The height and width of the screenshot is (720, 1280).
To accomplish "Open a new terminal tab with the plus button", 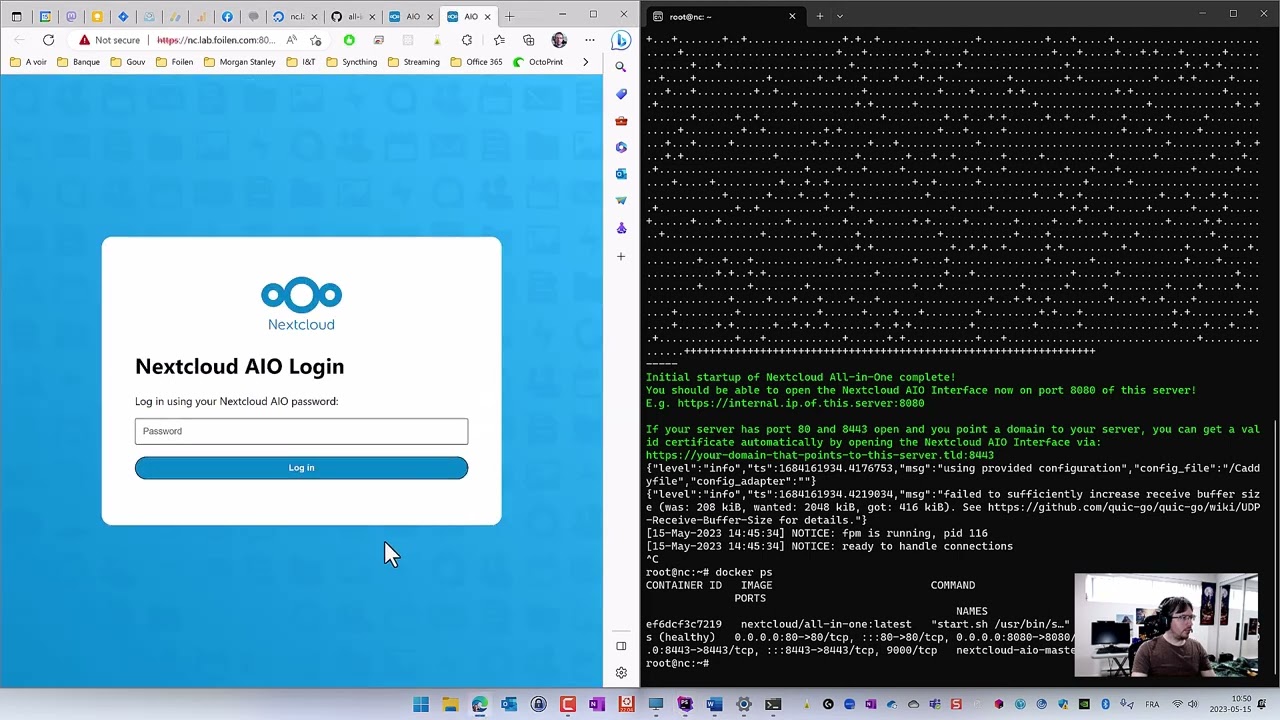I will (x=819, y=16).
